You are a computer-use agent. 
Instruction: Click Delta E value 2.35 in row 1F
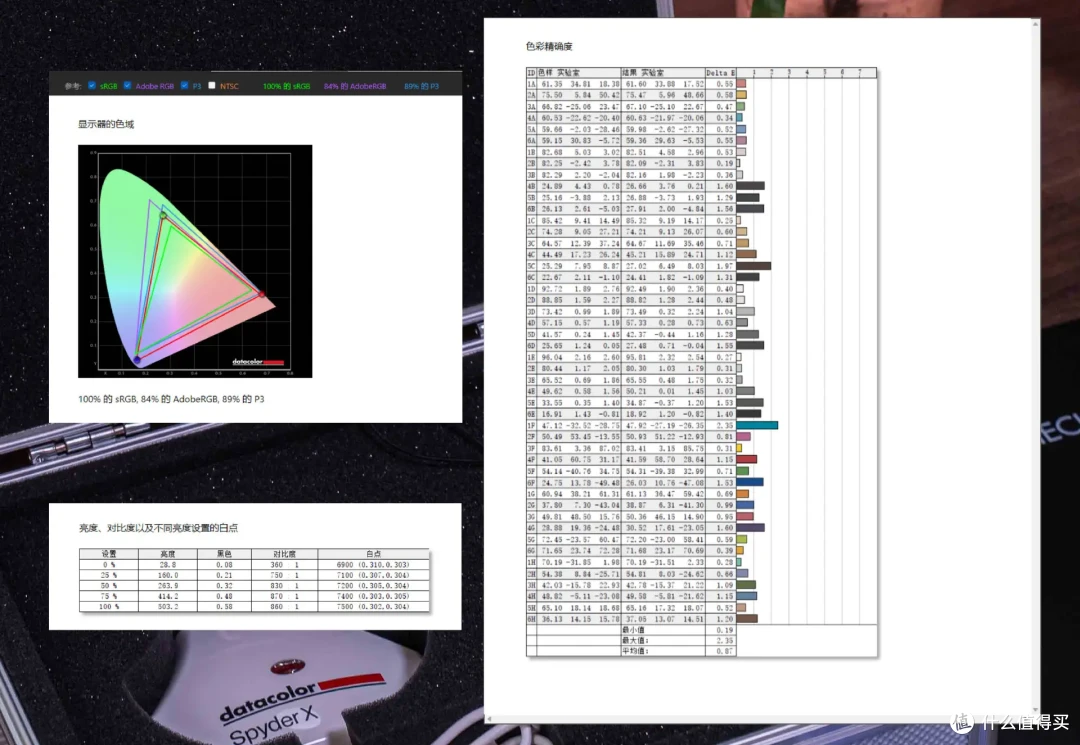pos(724,426)
